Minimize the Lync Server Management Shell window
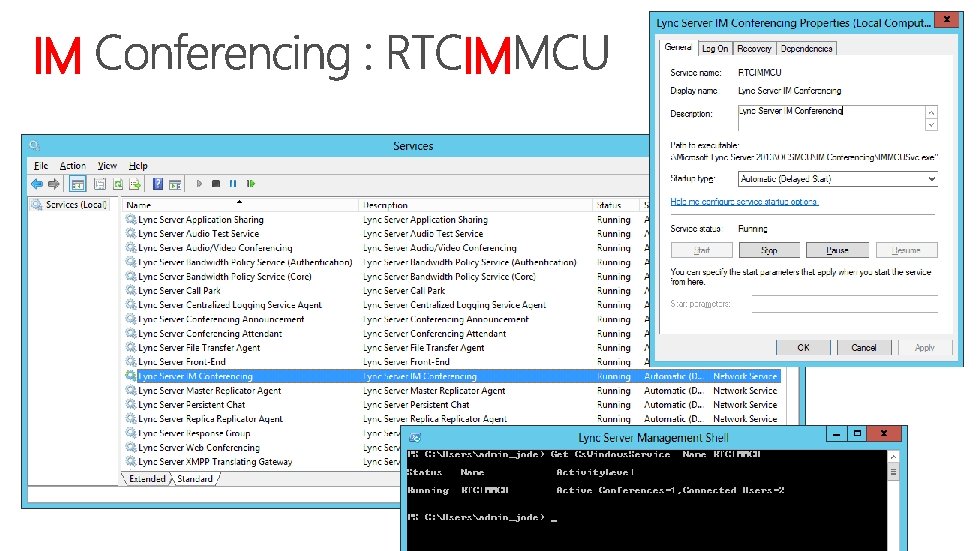Viewport: 979px width, 551px height. pos(836,434)
